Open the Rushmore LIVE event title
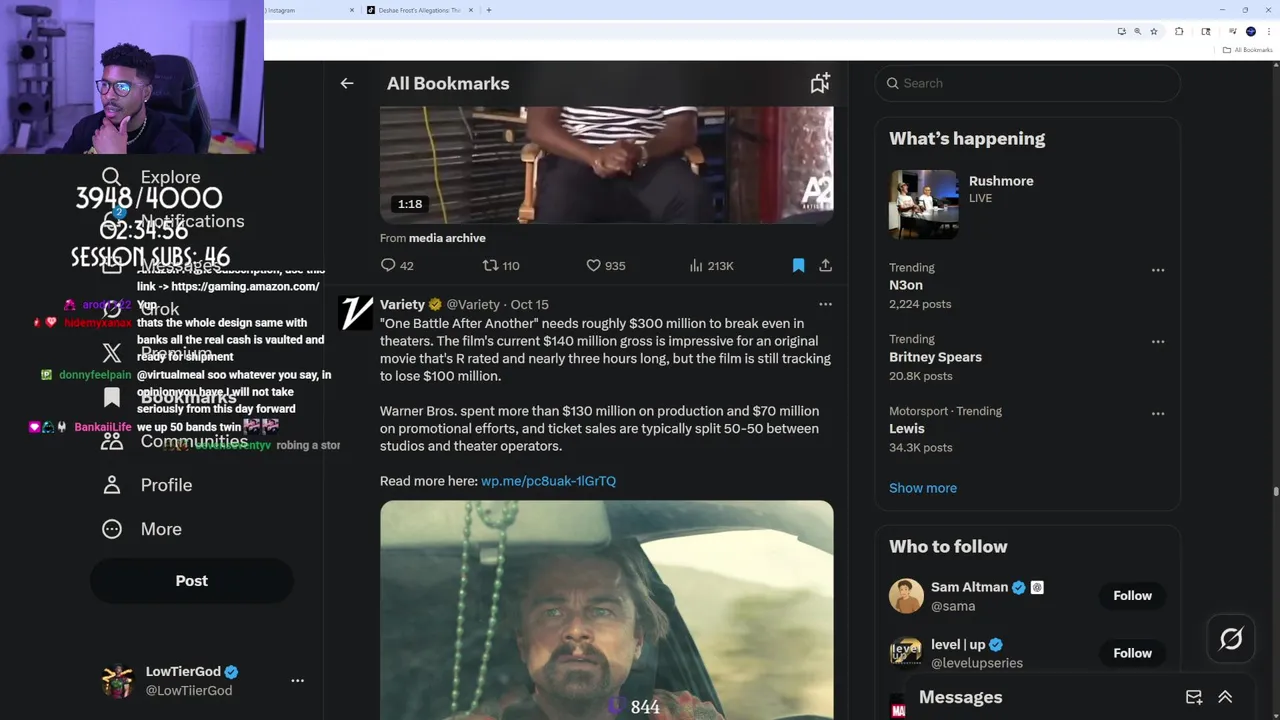Viewport: 1280px width, 720px height. click(1001, 181)
